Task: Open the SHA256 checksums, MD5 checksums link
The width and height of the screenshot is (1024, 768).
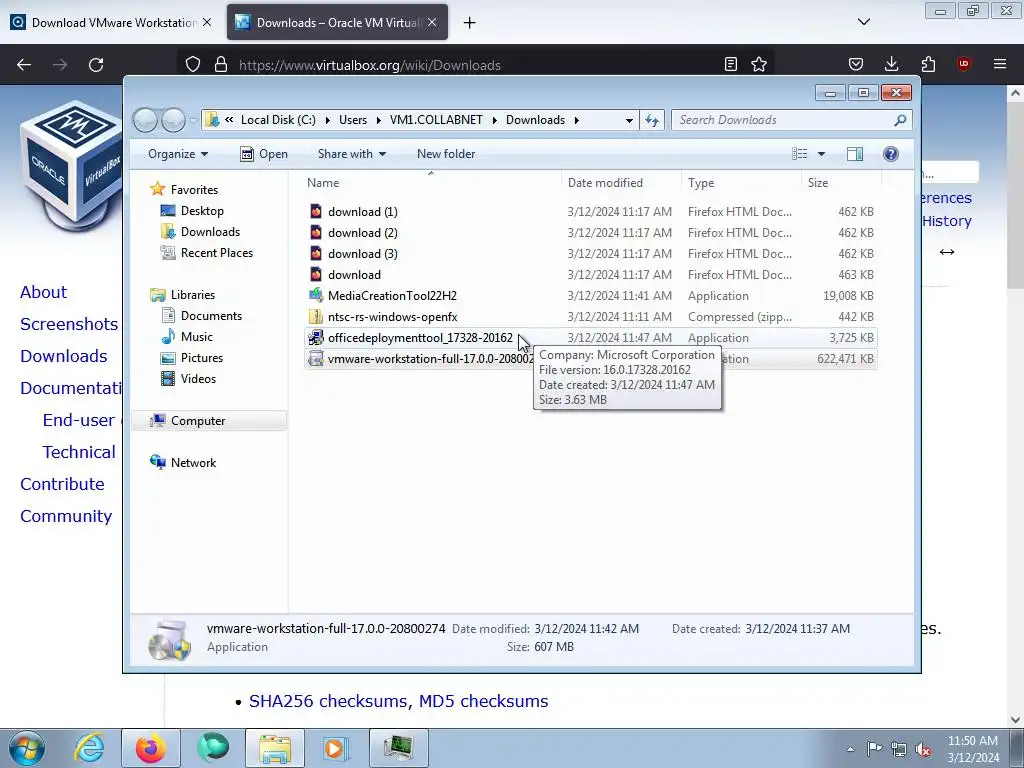Action: coord(398,701)
